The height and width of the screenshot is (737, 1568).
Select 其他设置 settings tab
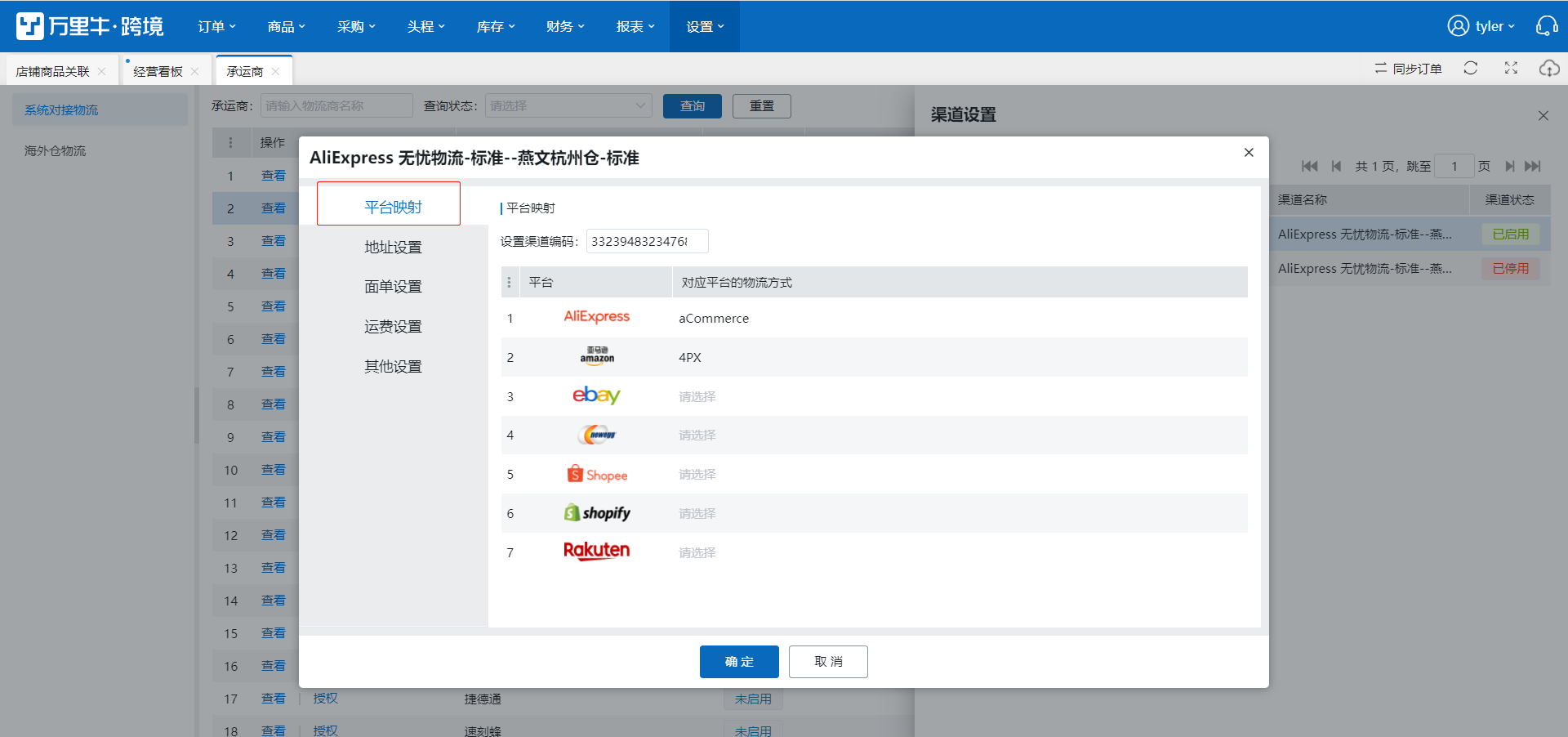coord(393,366)
